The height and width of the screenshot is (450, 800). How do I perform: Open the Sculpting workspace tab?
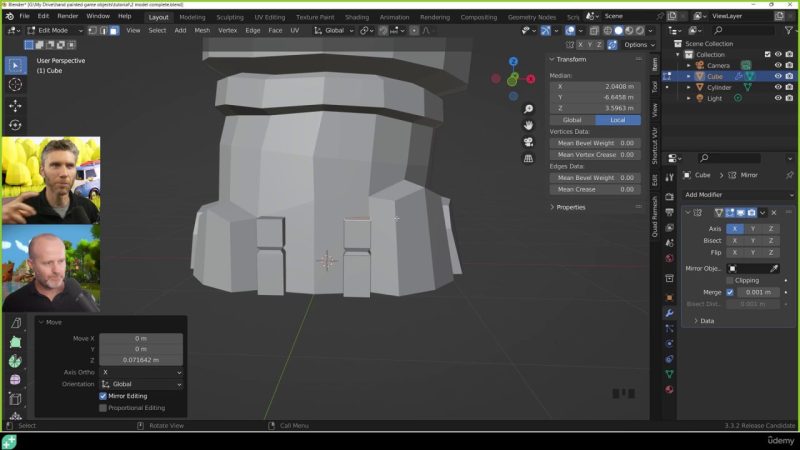pos(230,17)
